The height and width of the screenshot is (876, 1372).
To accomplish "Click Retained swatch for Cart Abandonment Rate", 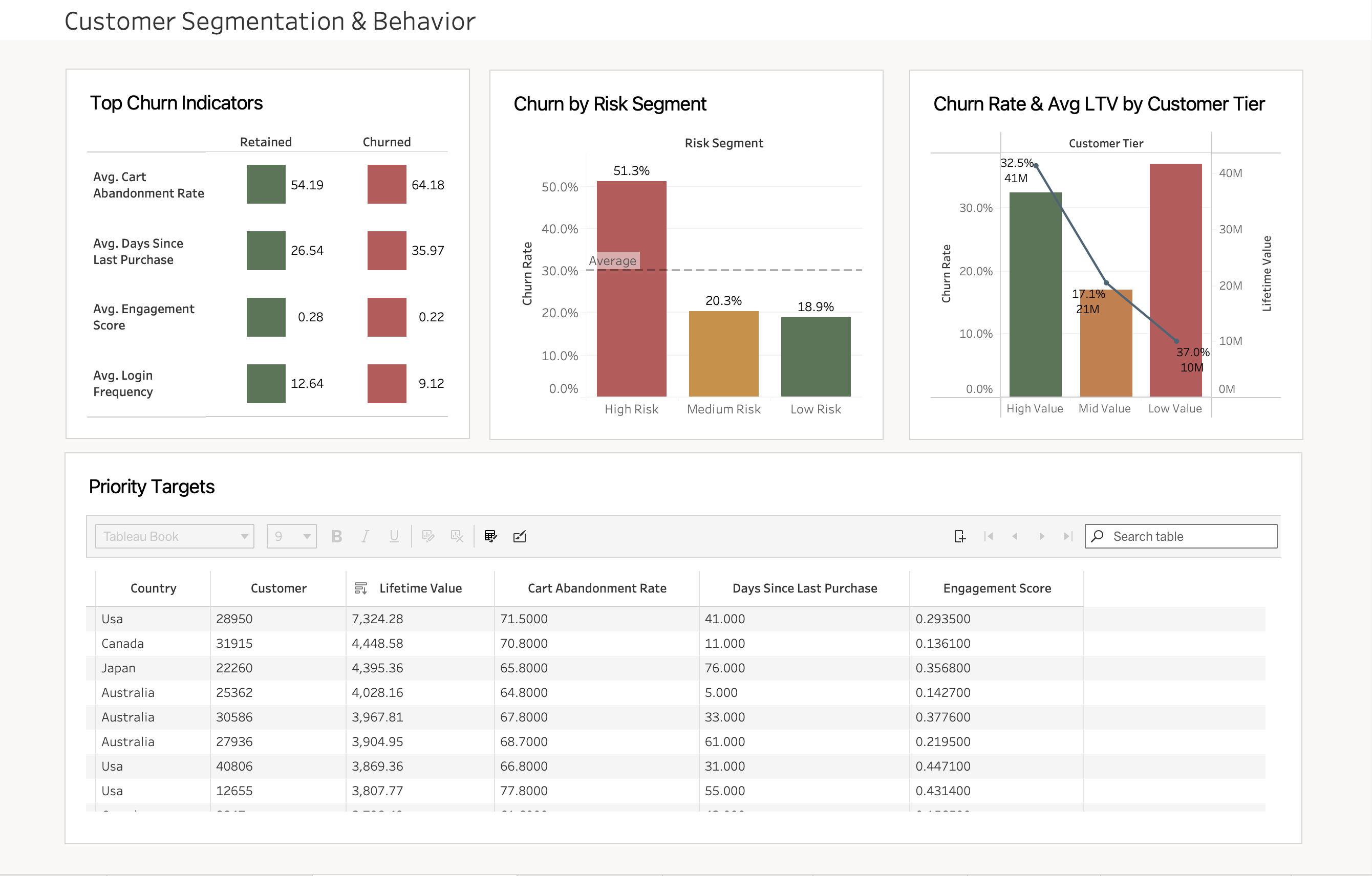I will [266, 184].
